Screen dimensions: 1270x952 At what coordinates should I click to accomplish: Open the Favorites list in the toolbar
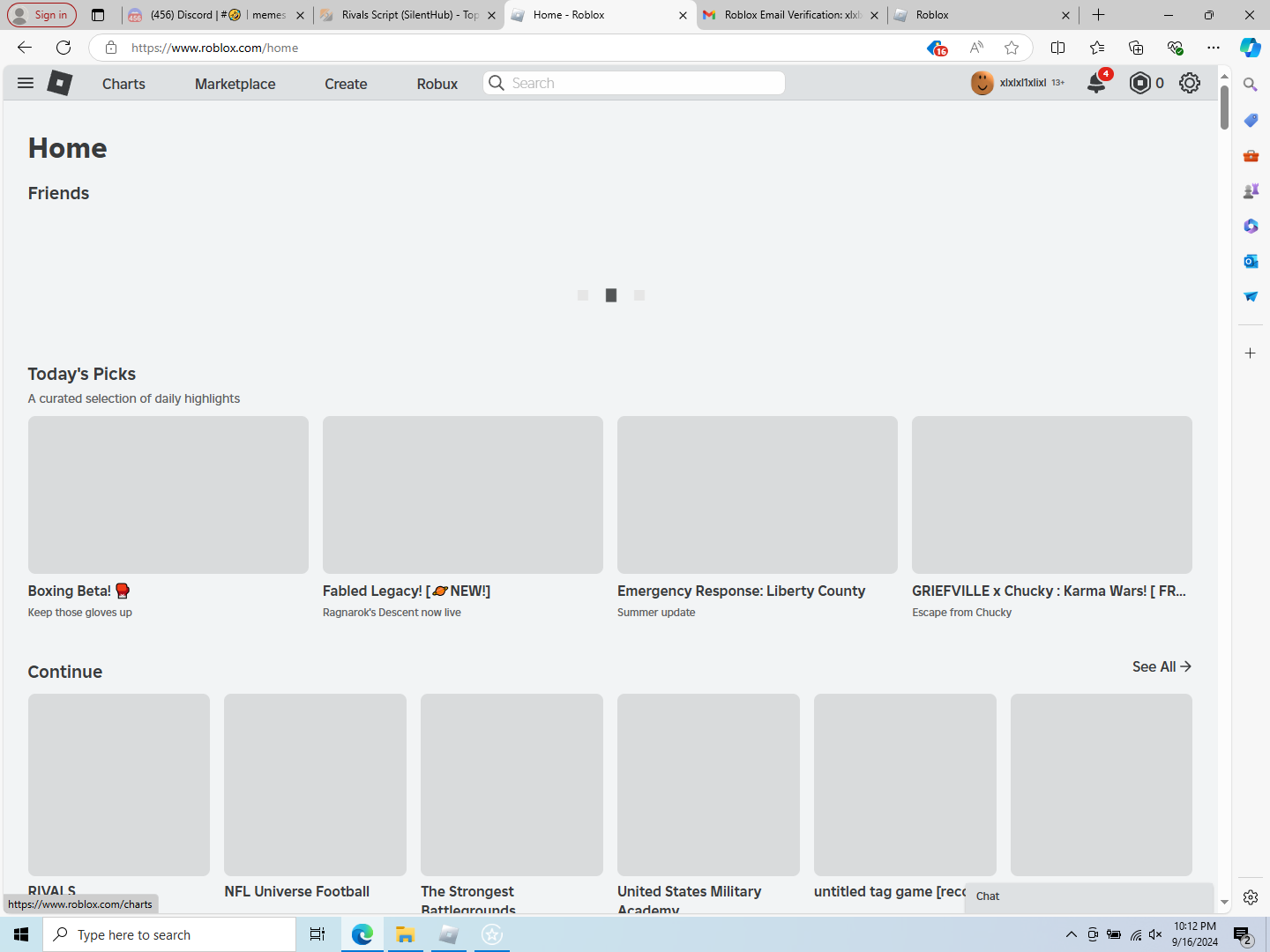(x=1097, y=48)
